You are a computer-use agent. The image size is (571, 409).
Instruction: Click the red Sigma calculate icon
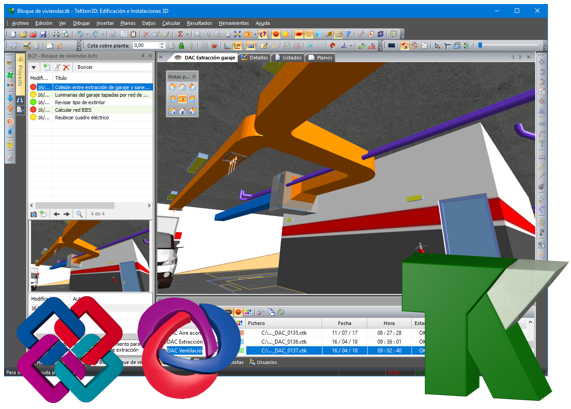tap(180, 34)
